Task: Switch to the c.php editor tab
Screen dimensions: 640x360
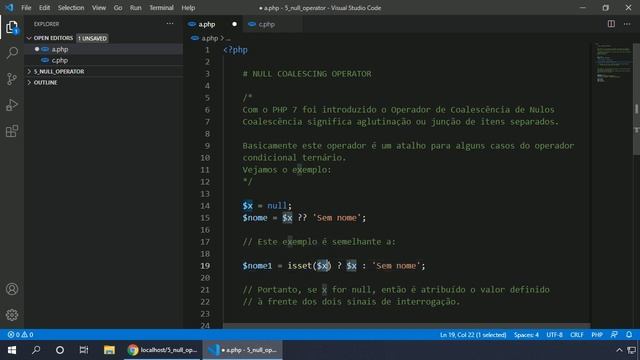Action: pyautogui.click(x=273, y=24)
